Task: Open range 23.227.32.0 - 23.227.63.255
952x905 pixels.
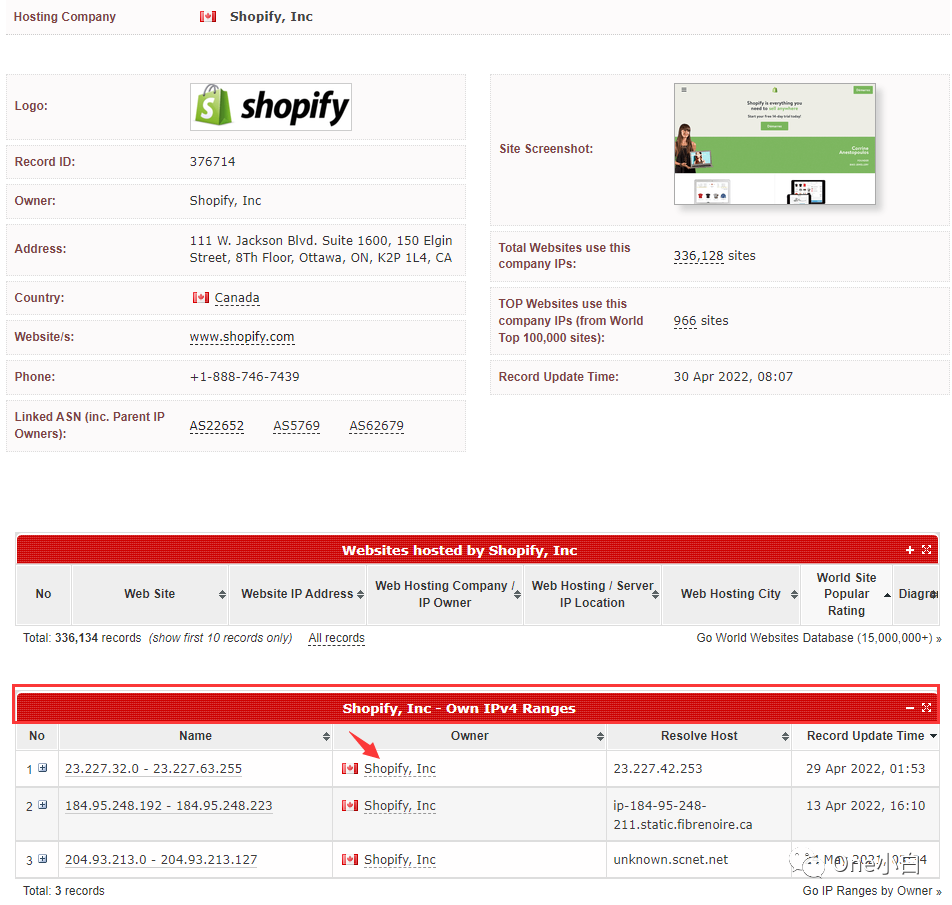Action: point(154,769)
